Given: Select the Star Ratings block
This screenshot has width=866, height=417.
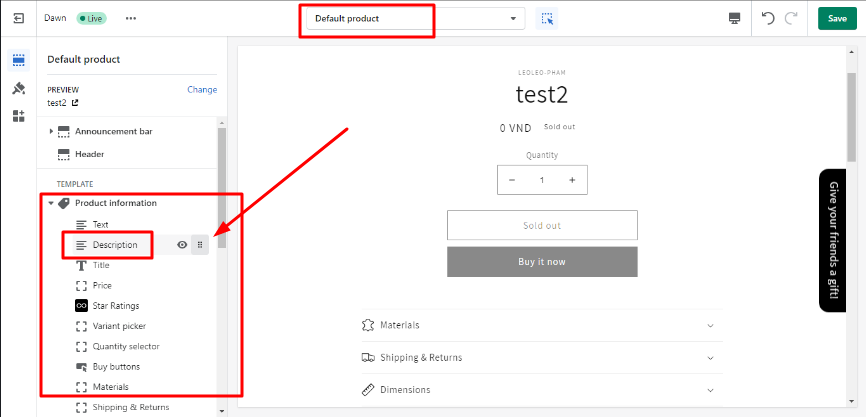Looking at the screenshot, I should pos(115,306).
